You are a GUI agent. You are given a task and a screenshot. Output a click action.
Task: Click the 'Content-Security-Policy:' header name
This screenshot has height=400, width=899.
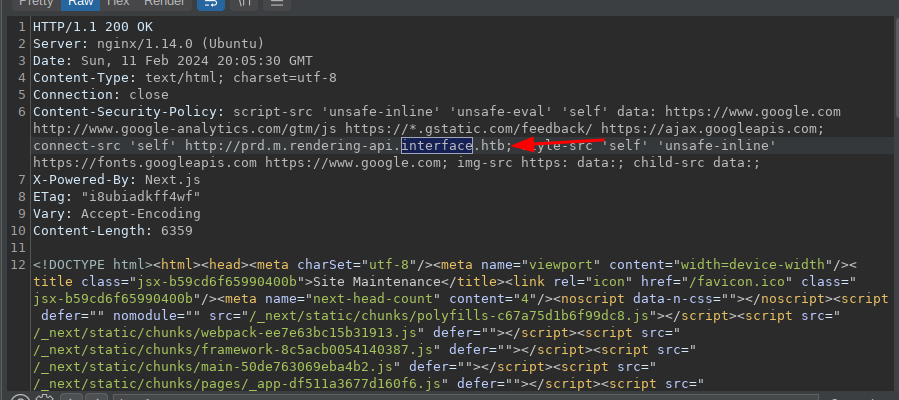129,112
